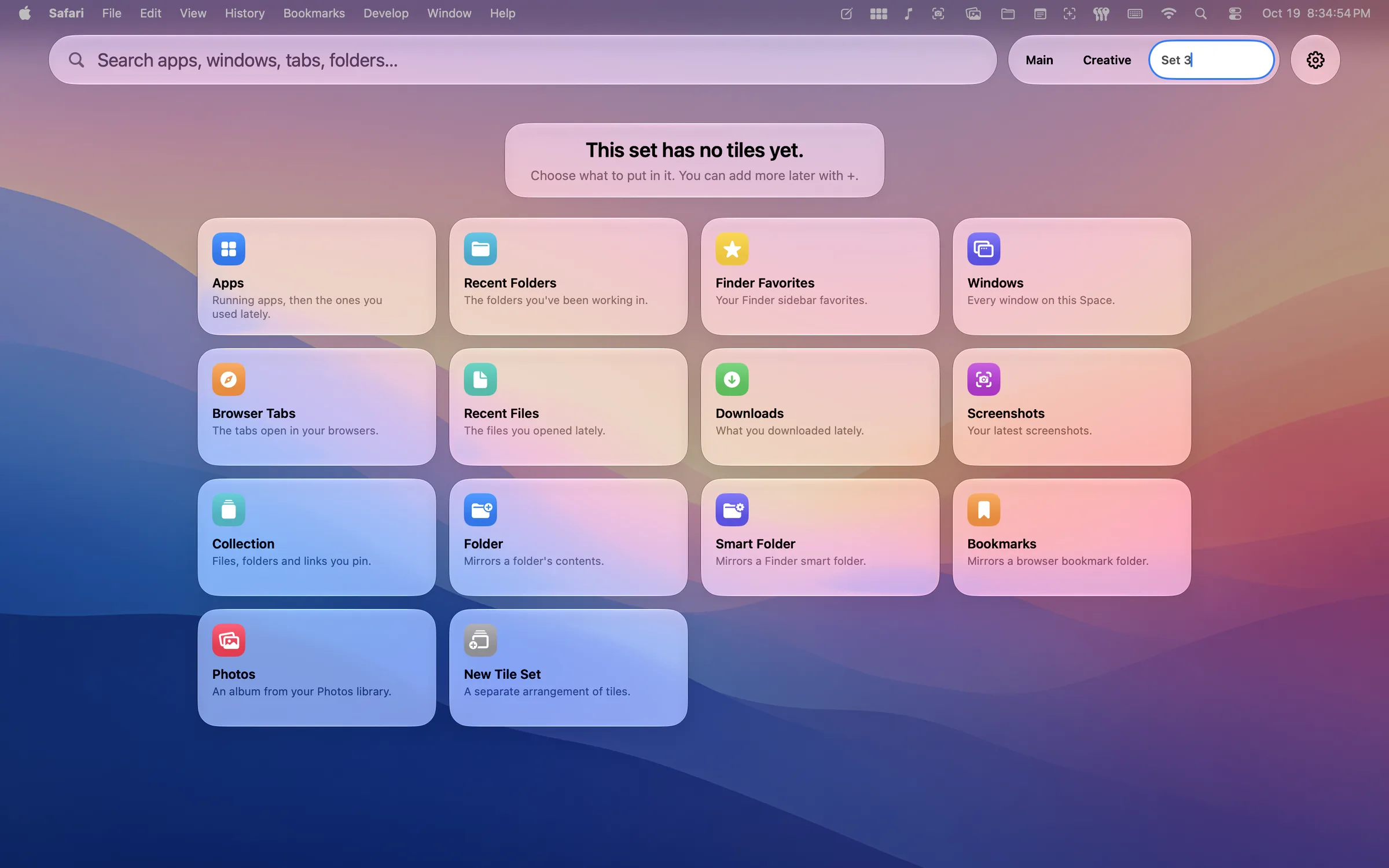Select the Screenshots tile icon
1389x868 pixels.
pos(984,380)
